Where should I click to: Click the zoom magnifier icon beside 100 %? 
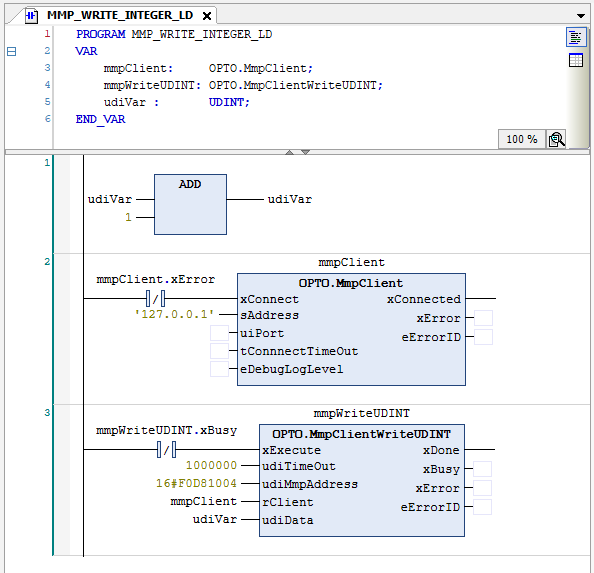556,139
